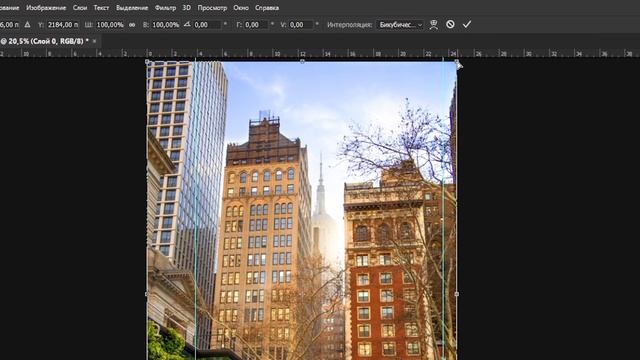Click the top-left transform handle
The height and width of the screenshot is (360, 640).
point(147,62)
